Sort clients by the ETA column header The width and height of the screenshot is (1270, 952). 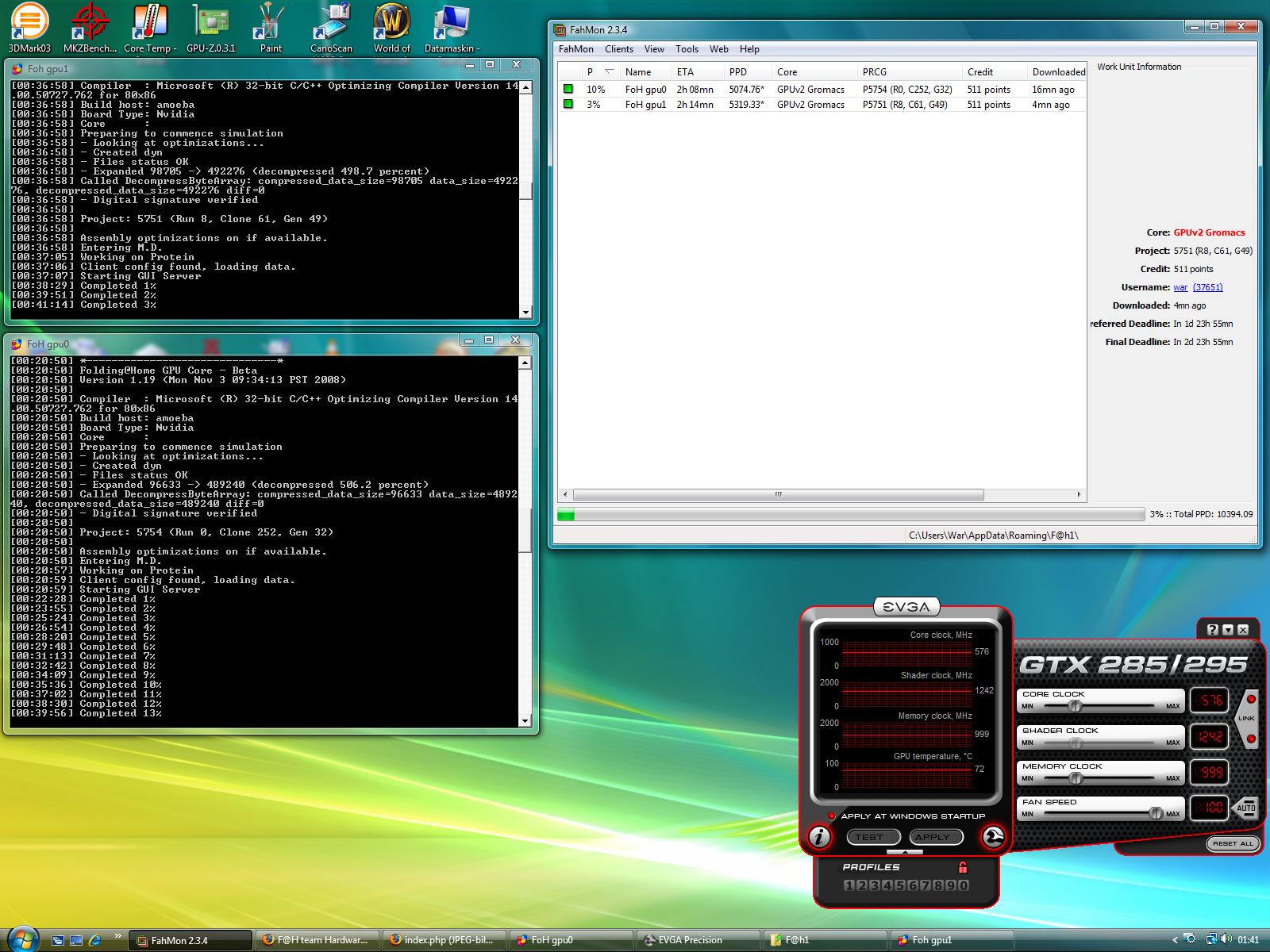coord(698,71)
